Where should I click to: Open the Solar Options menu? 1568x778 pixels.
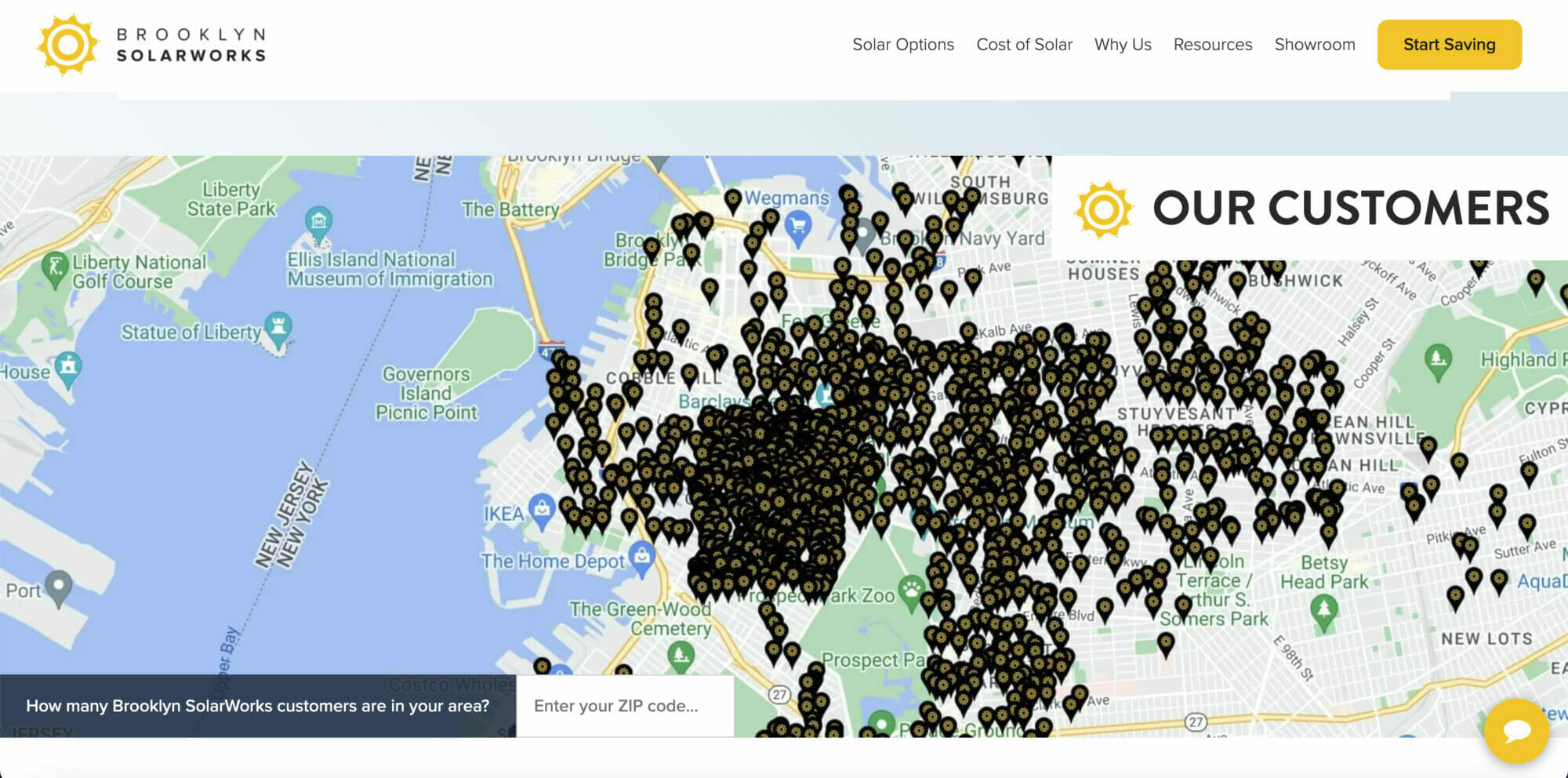903,45
